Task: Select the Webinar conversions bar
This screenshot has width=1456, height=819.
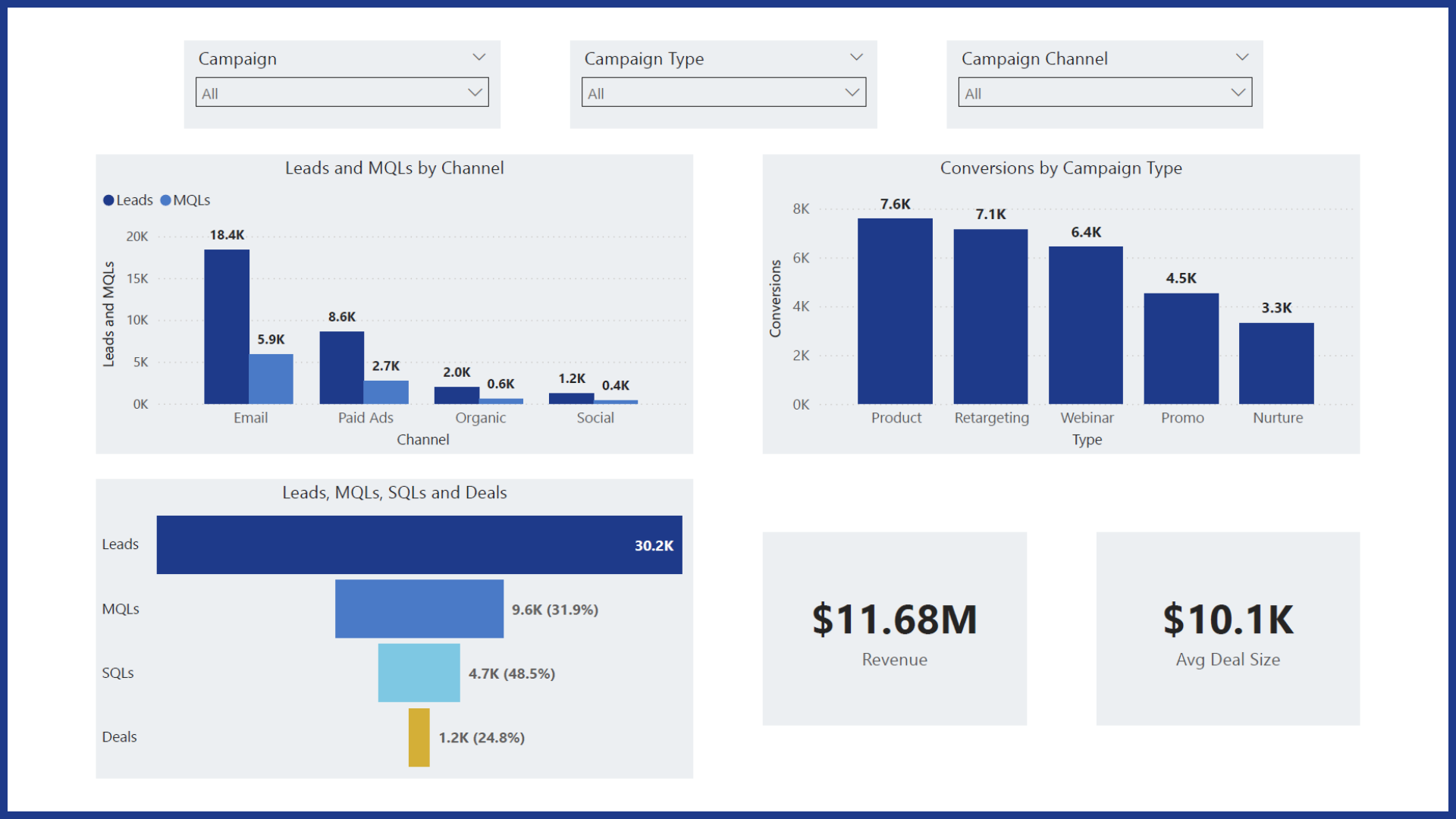Action: (1085, 325)
